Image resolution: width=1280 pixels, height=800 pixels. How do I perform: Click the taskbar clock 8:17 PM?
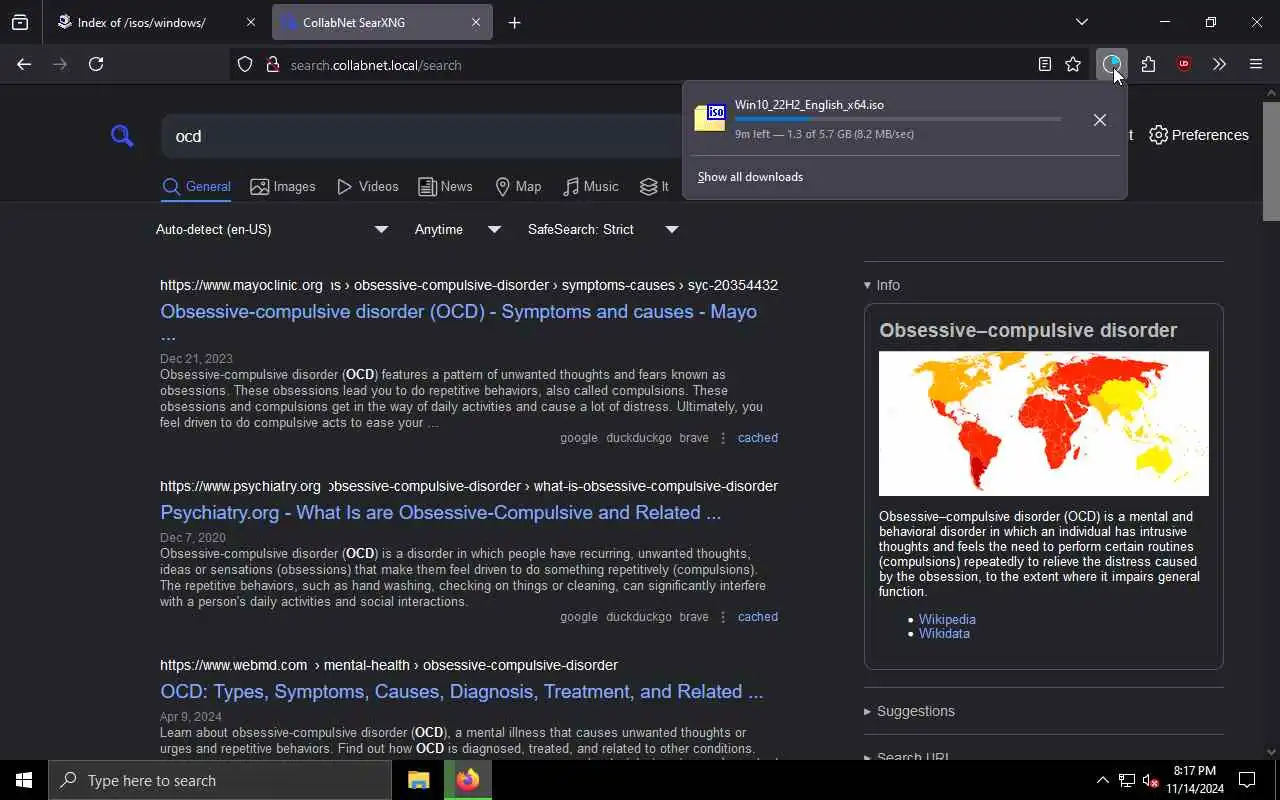[1195, 780]
